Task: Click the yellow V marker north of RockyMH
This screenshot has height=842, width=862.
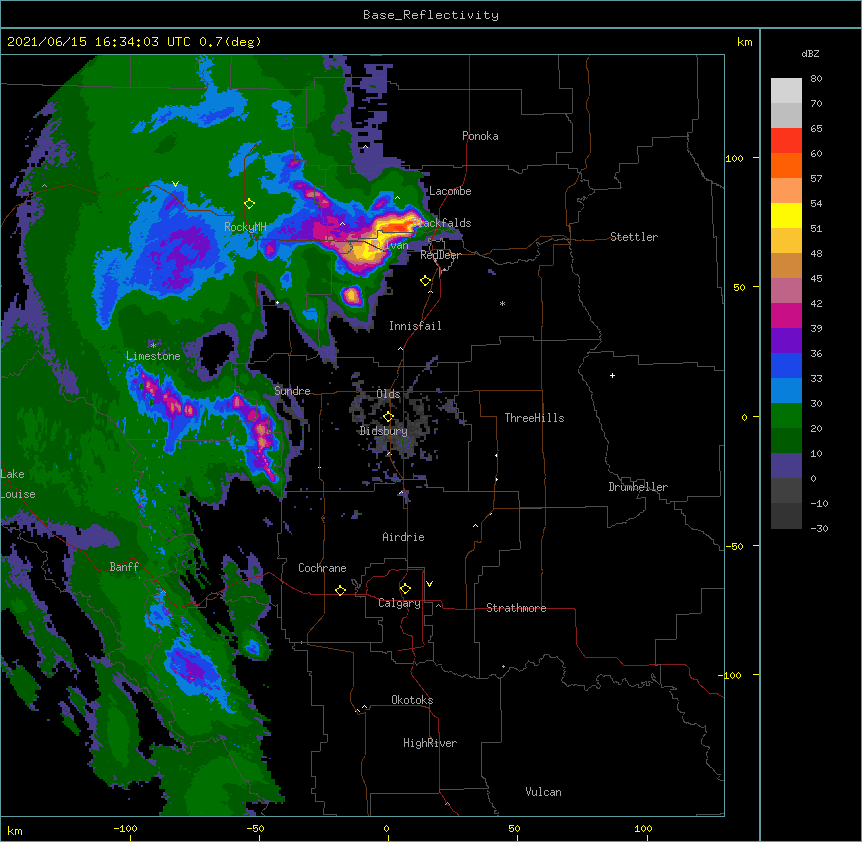Action: point(175,184)
